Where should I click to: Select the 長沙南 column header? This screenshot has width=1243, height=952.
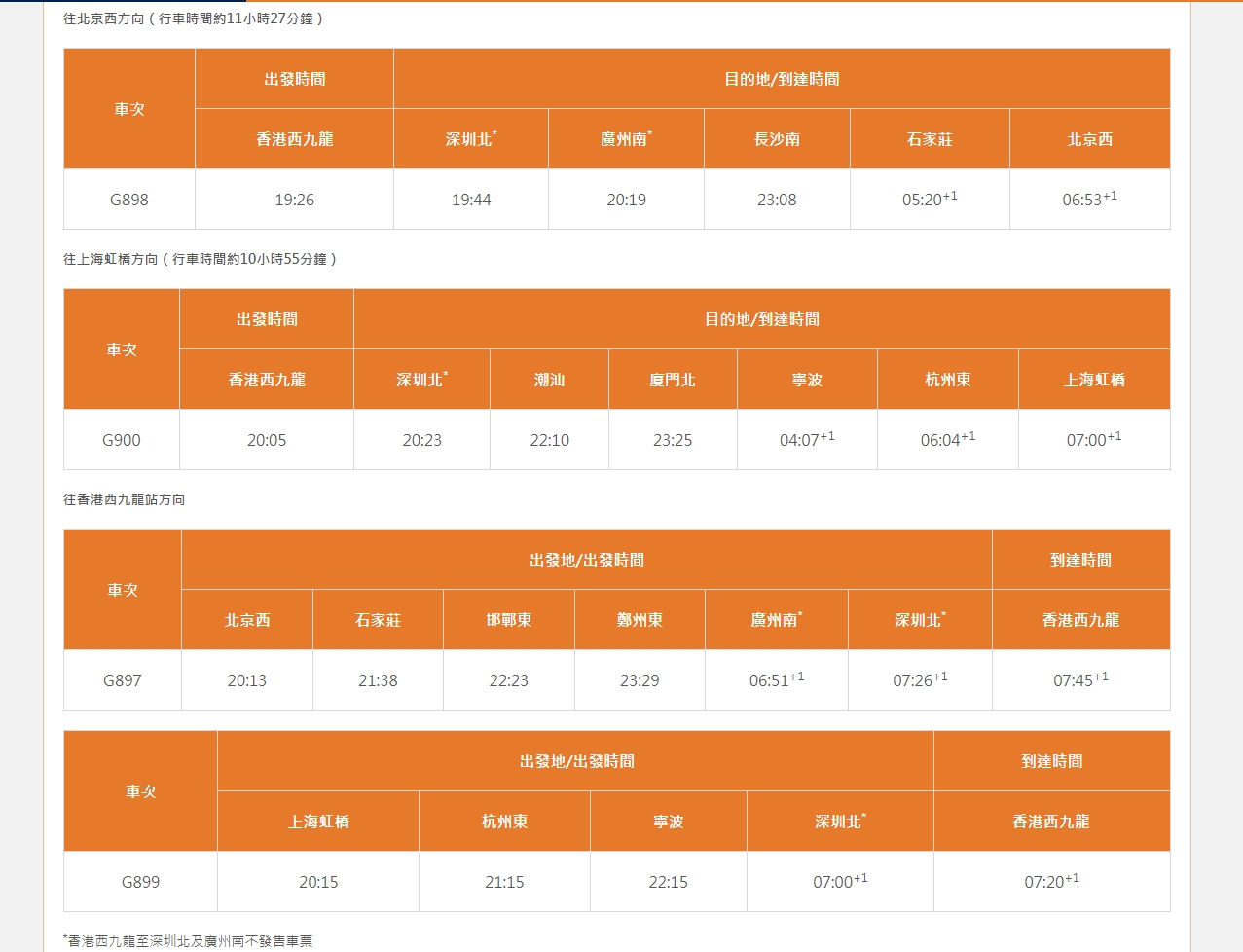(777, 139)
